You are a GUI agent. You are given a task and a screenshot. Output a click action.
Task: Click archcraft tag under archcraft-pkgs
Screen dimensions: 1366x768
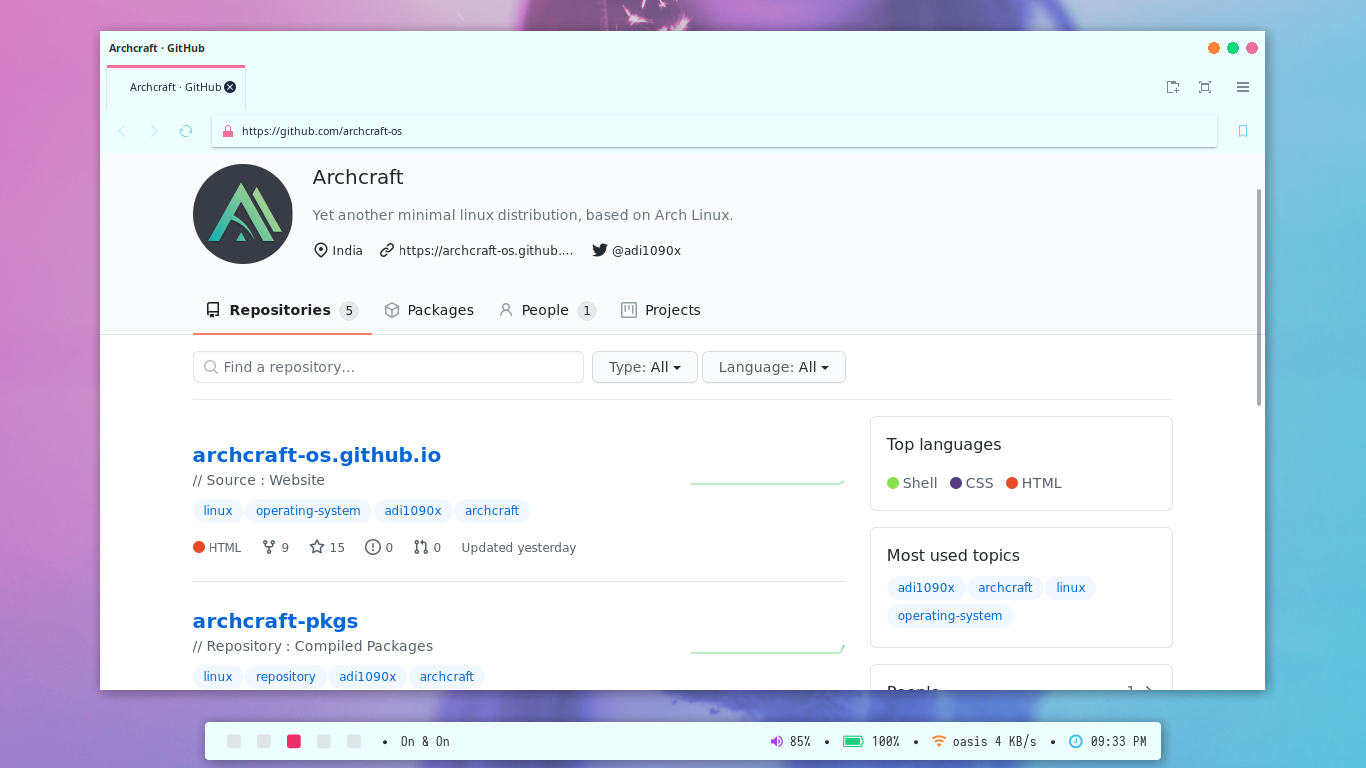click(x=447, y=677)
